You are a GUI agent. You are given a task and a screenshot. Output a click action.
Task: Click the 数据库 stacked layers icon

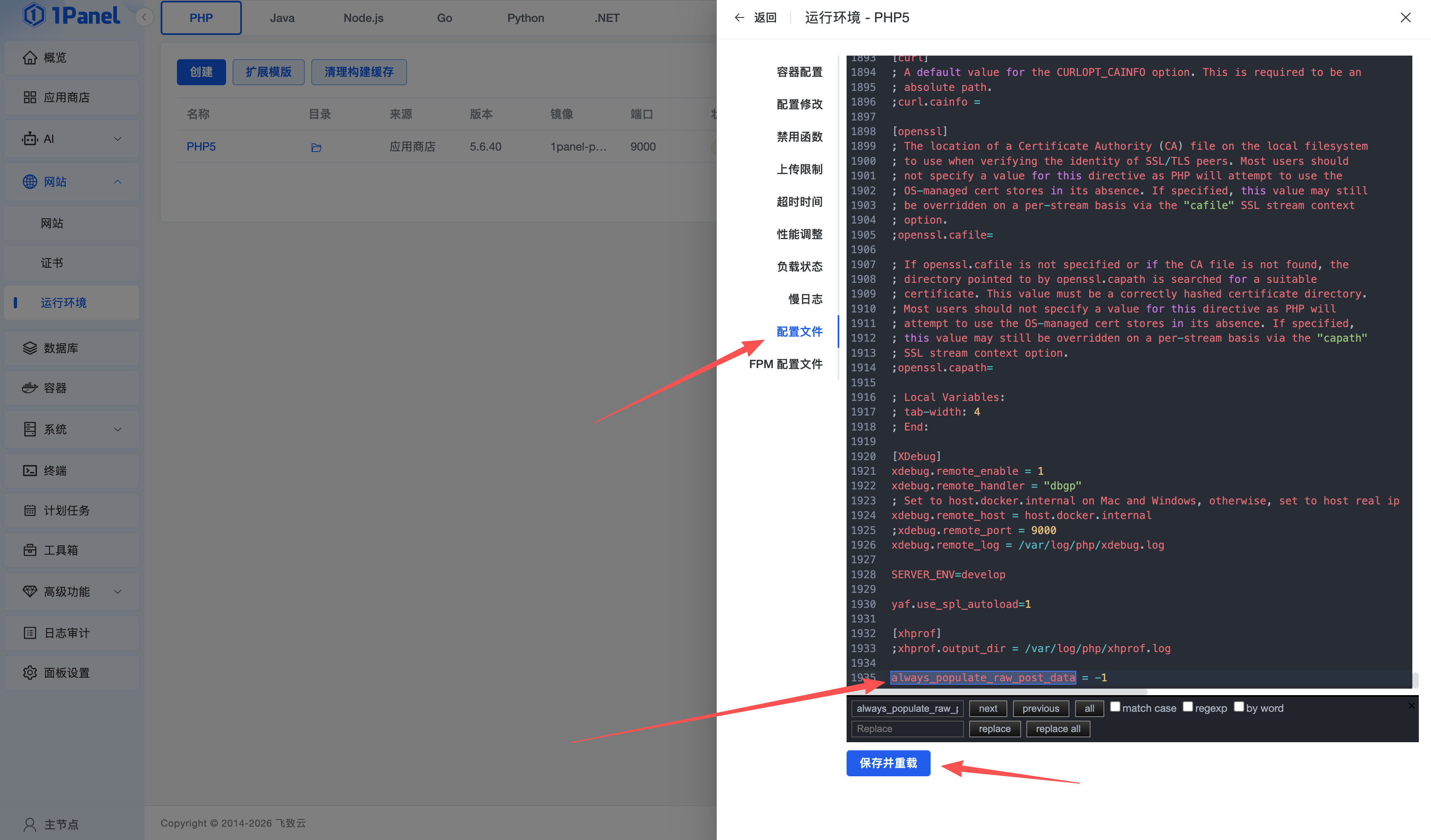(30, 348)
